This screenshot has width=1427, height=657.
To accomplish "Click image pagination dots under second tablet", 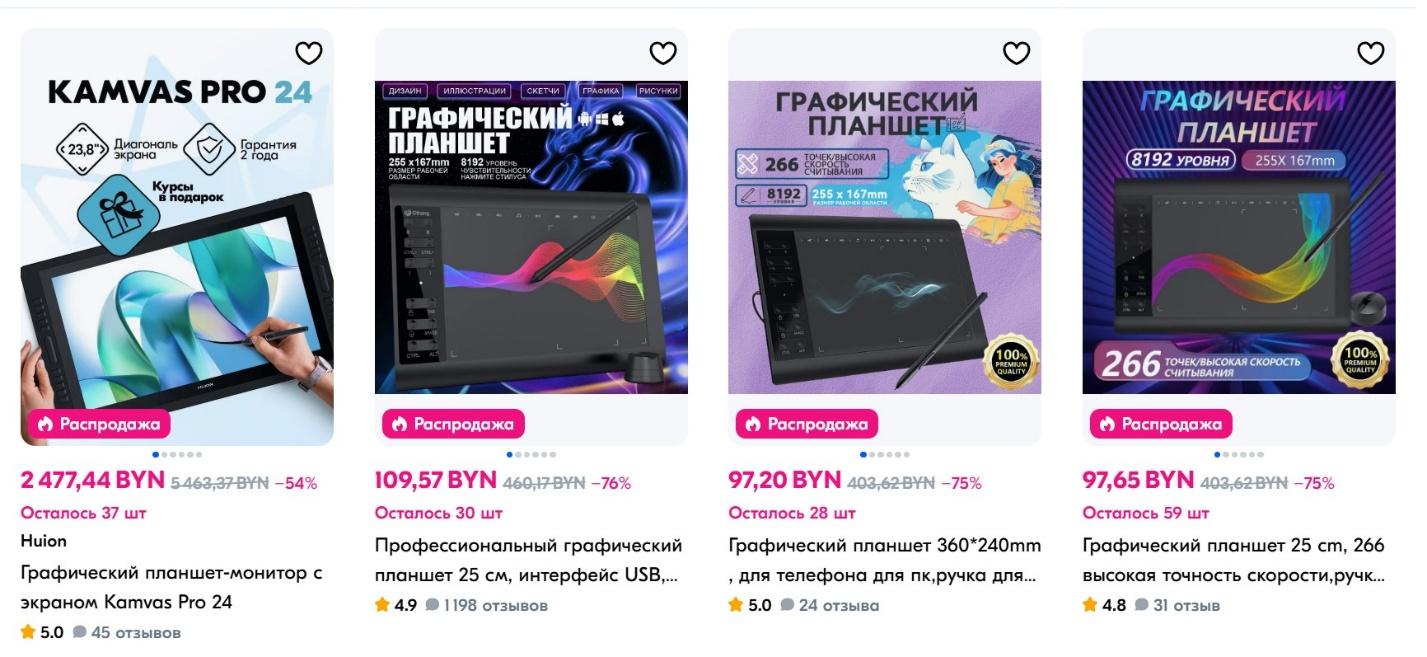I will pyautogui.click(x=532, y=454).
